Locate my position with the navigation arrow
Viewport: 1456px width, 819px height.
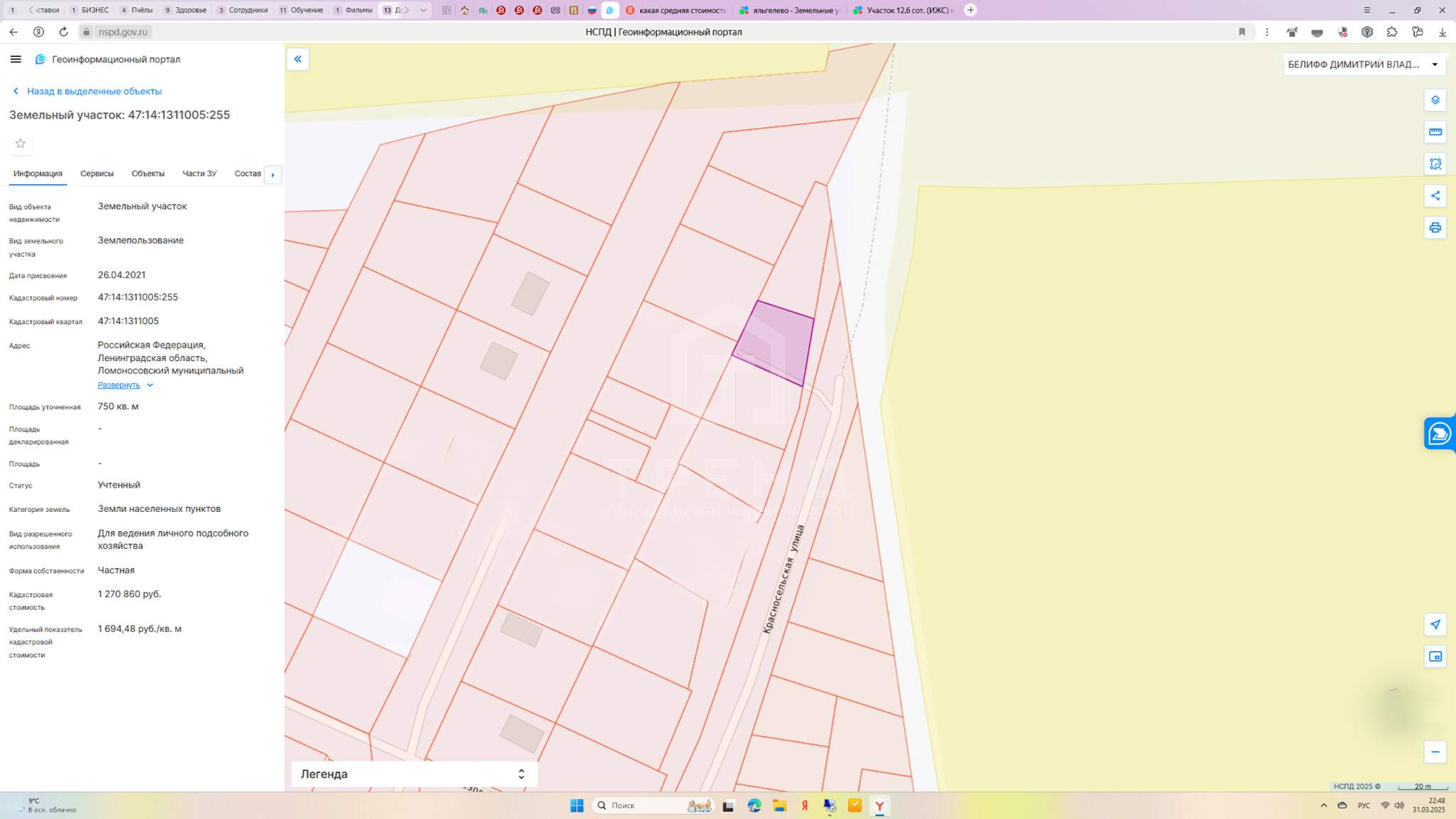(1435, 625)
